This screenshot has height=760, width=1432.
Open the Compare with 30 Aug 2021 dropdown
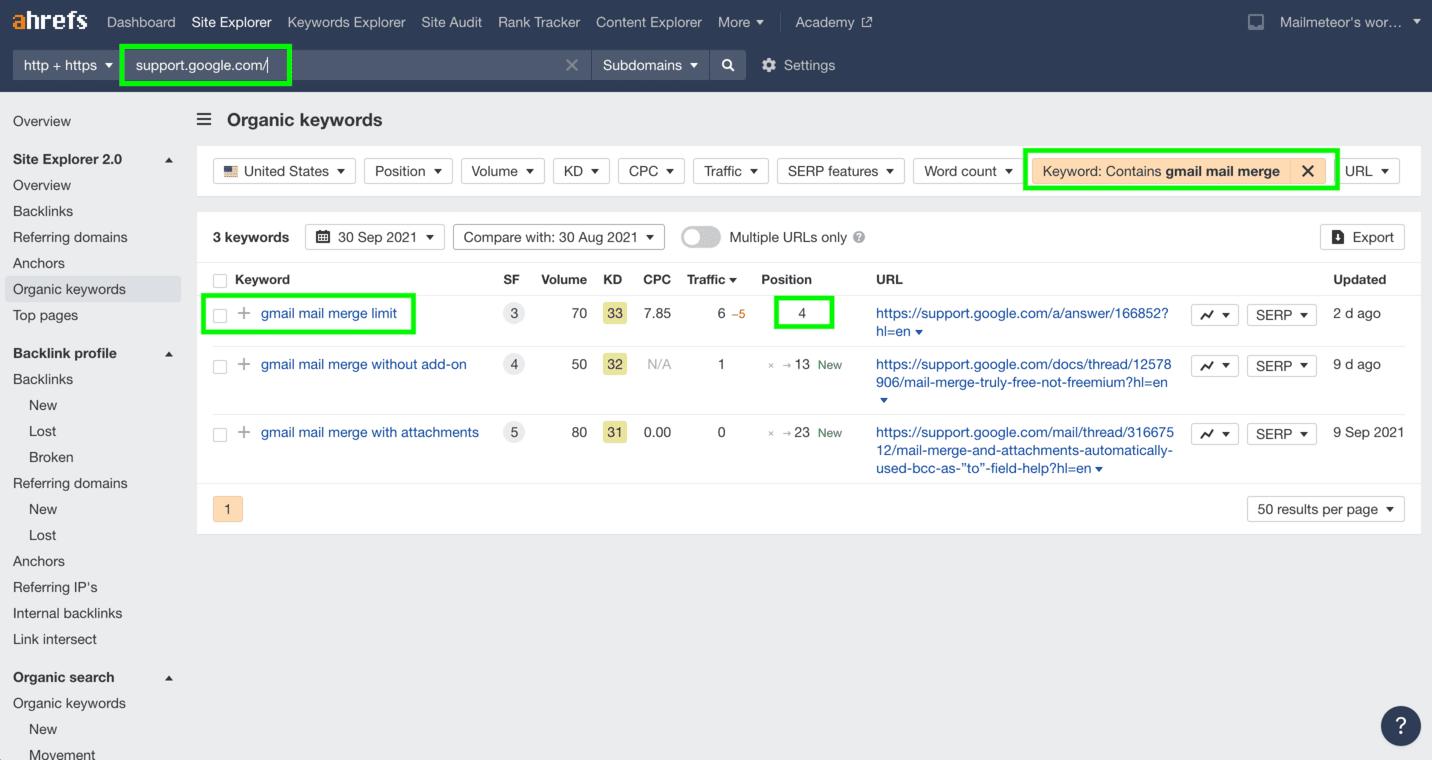pos(558,237)
